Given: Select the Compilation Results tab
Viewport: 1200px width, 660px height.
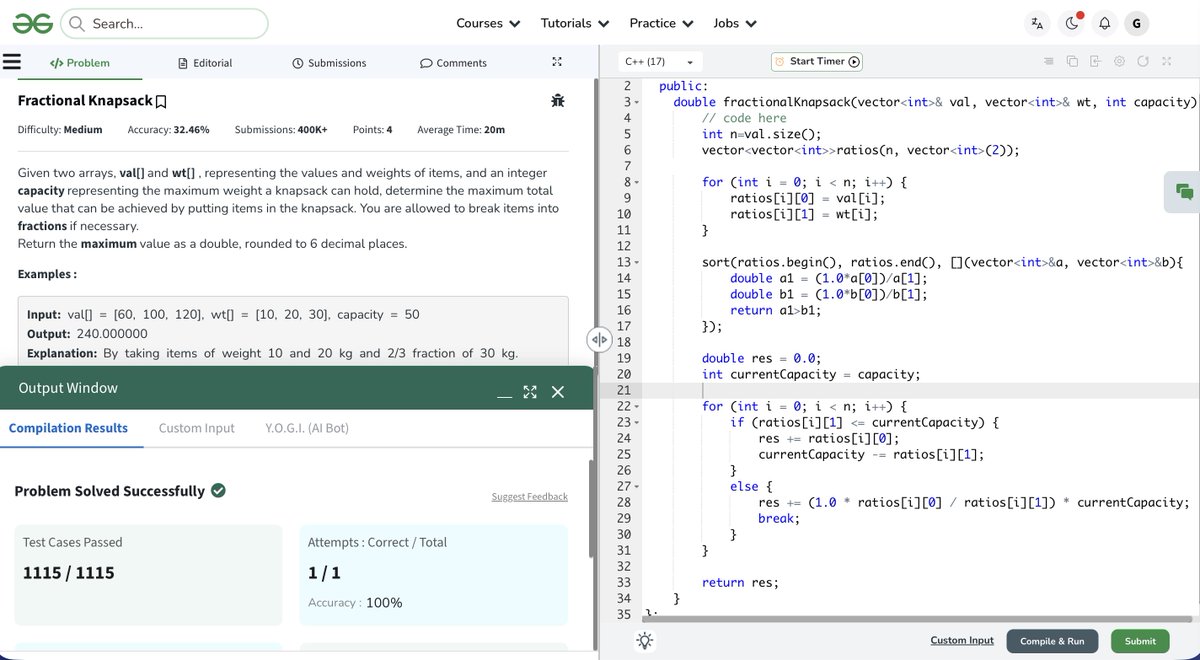Looking at the screenshot, I should pyautogui.click(x=68, y=428).
